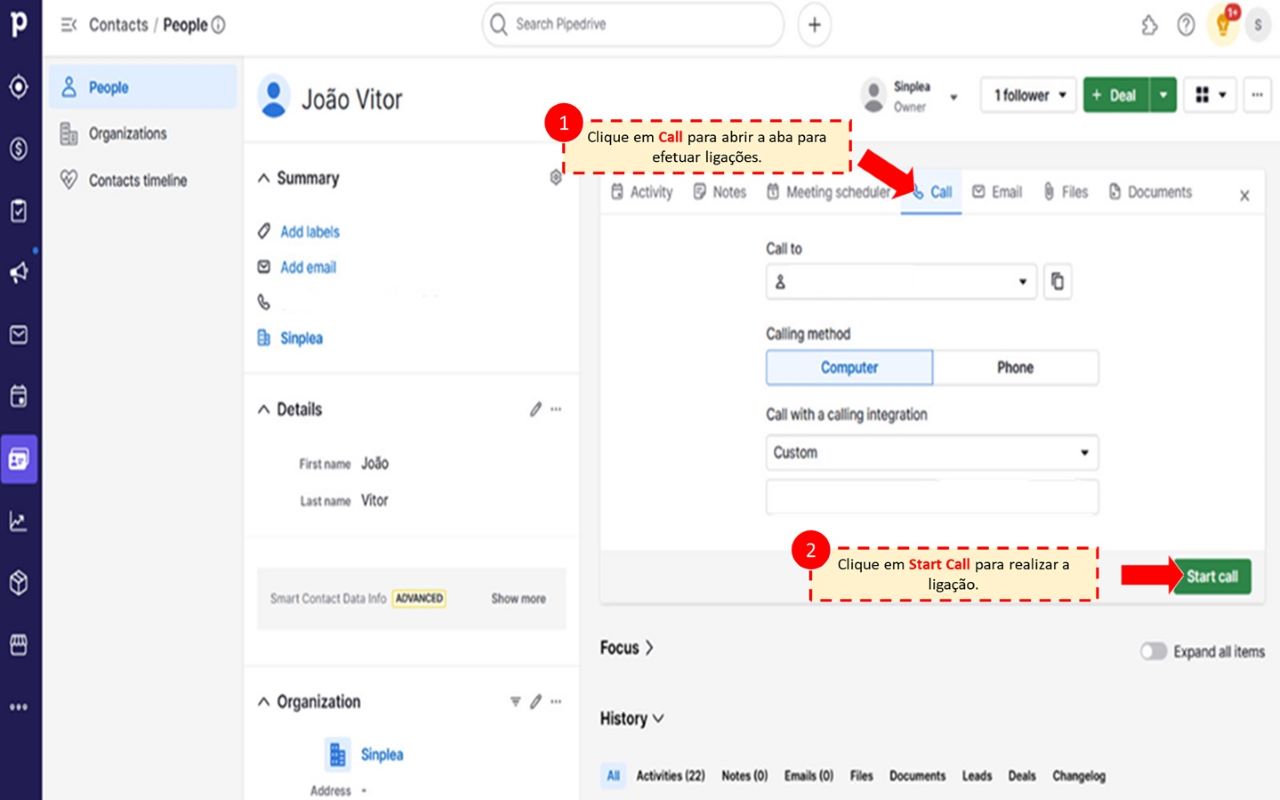Click the green Start call button
1280x800 pixels.
1211,576
